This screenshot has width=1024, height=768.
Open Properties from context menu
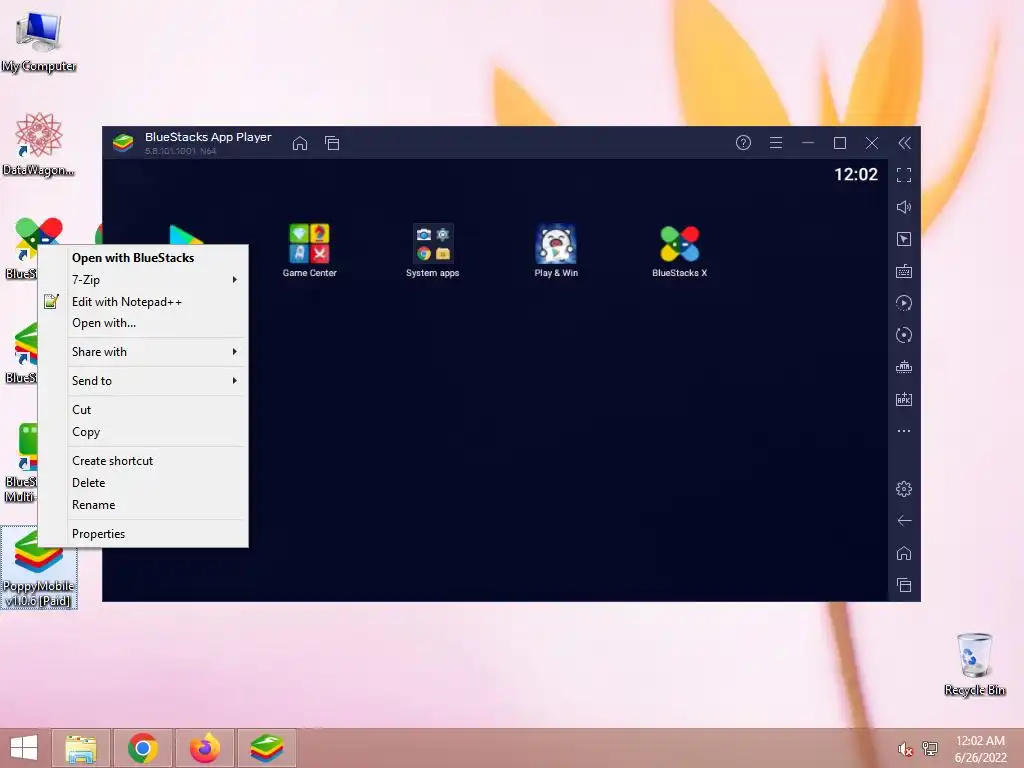(x=144, y=534)
